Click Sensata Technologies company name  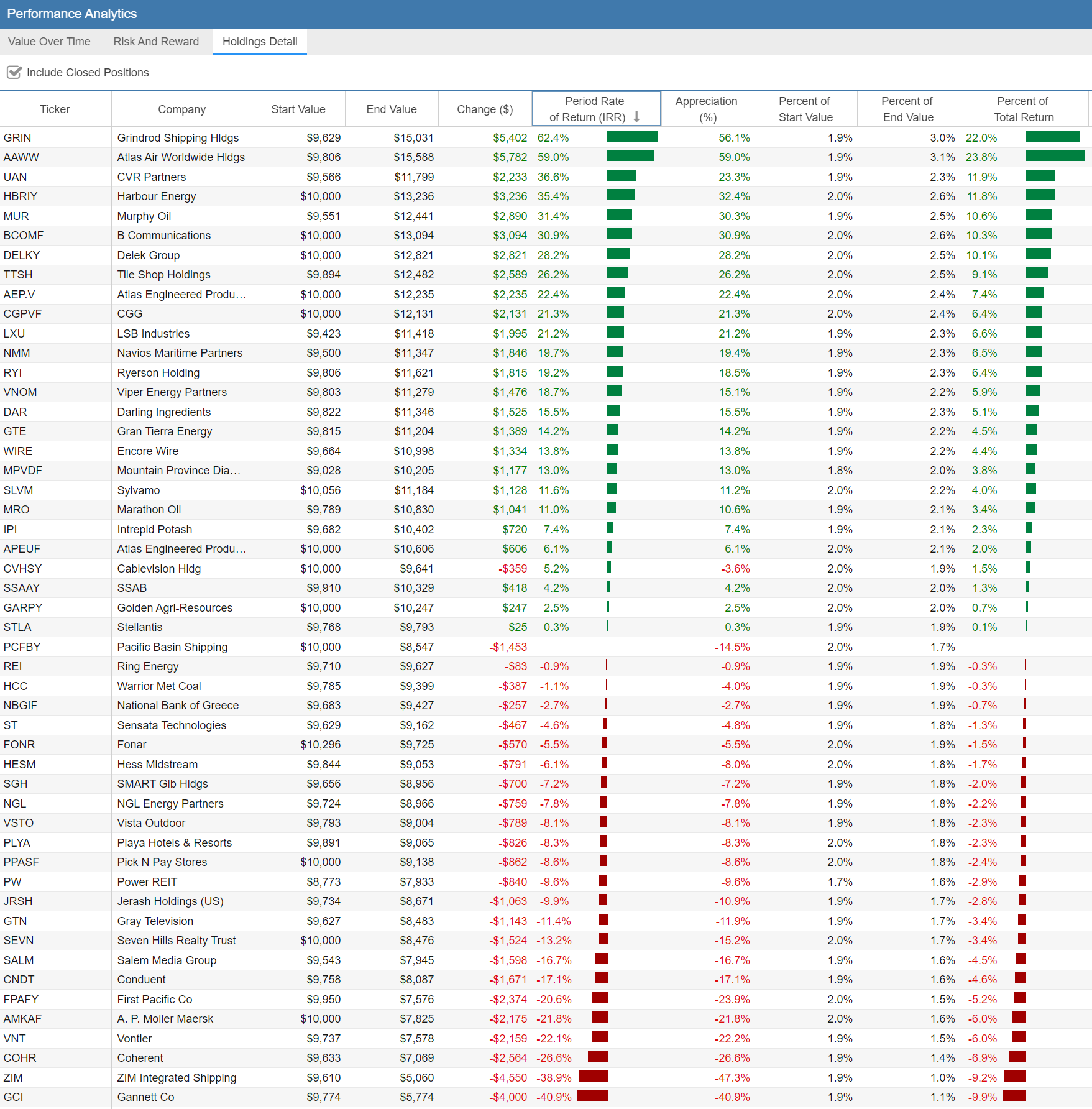coord(172,725)
